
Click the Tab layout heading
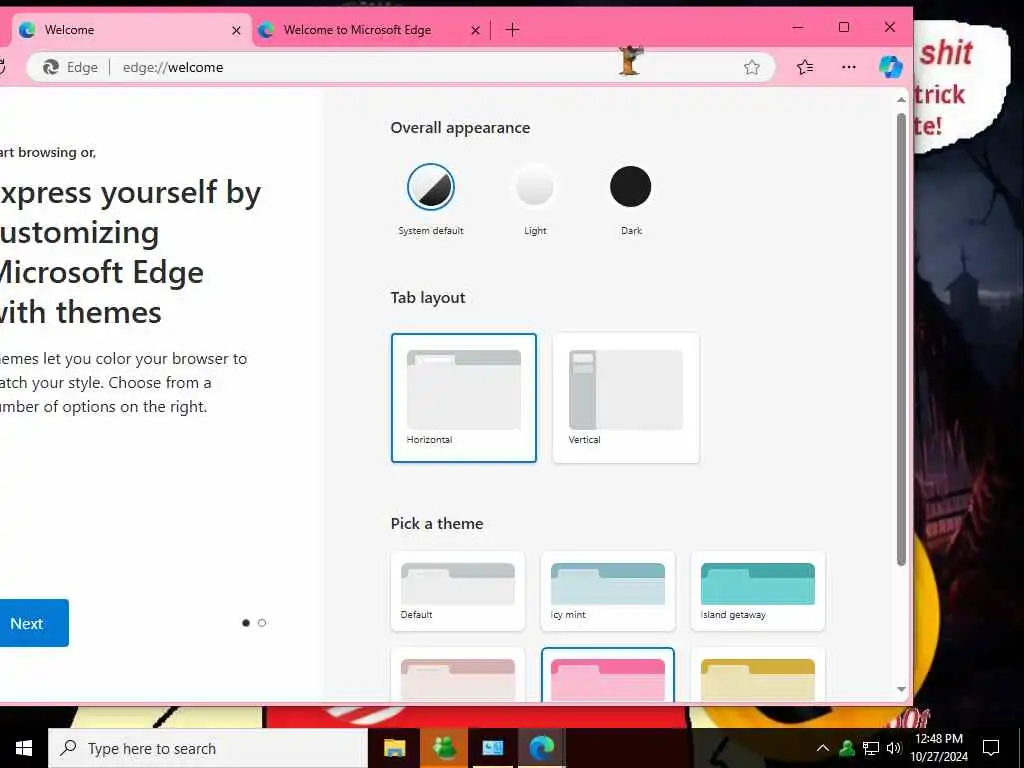click(x=428, y=298)
